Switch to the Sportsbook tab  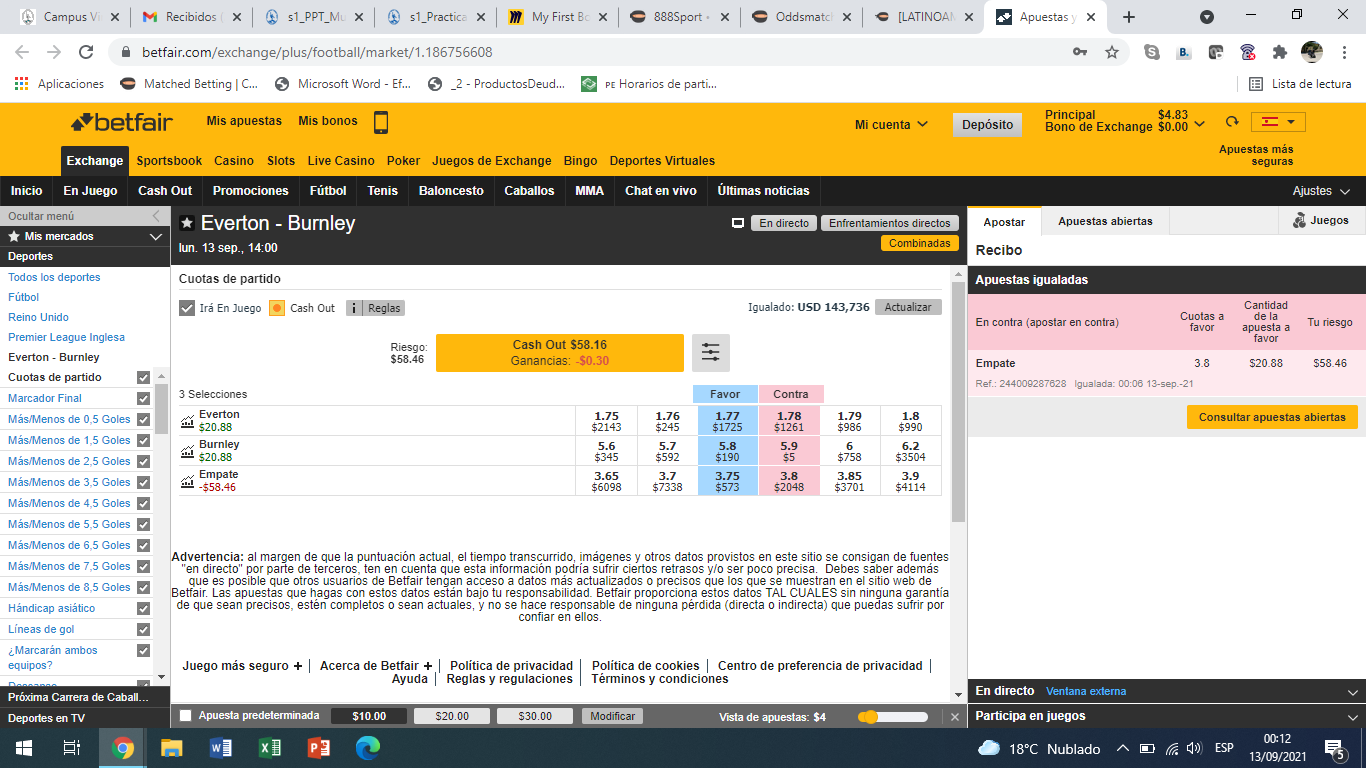coord(169,161)
